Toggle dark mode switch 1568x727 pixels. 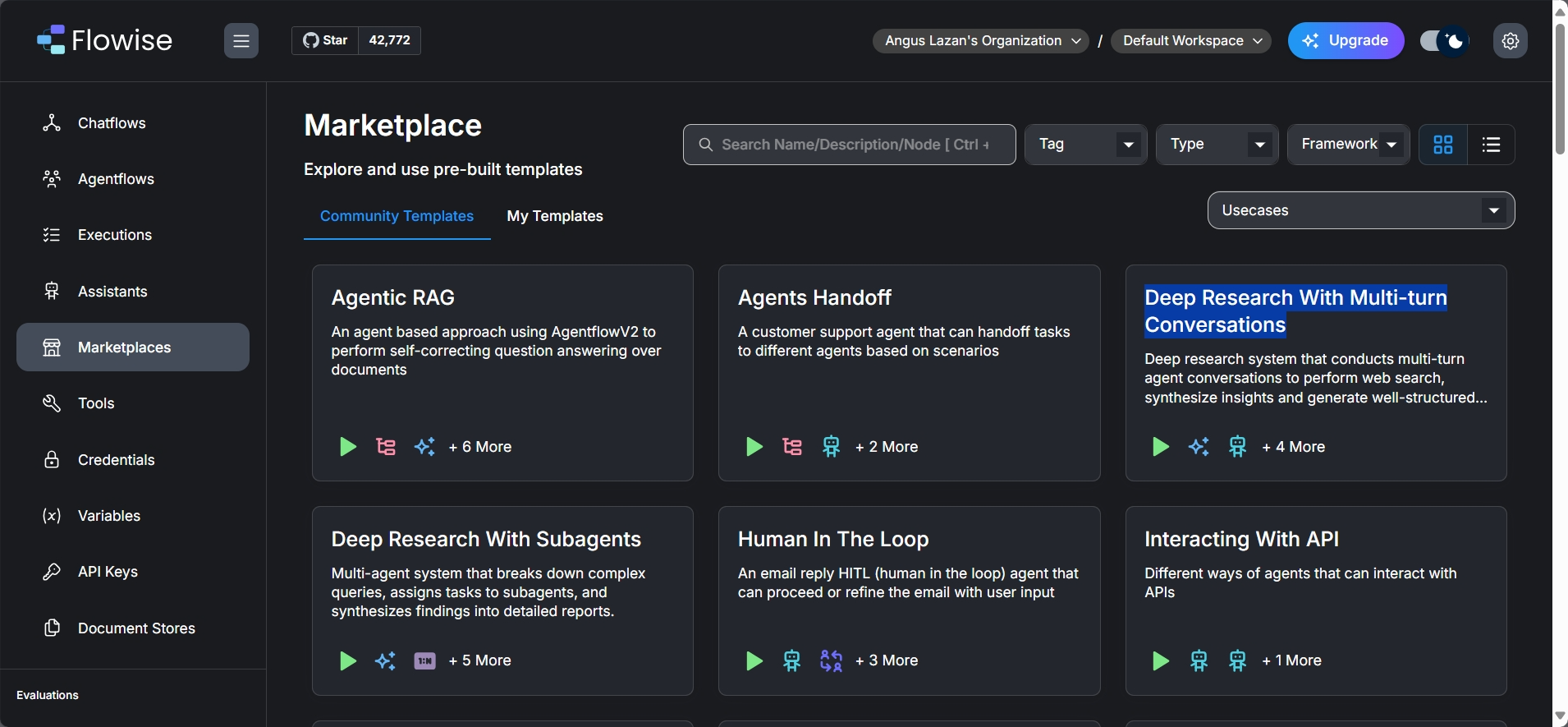(1444, 41)
